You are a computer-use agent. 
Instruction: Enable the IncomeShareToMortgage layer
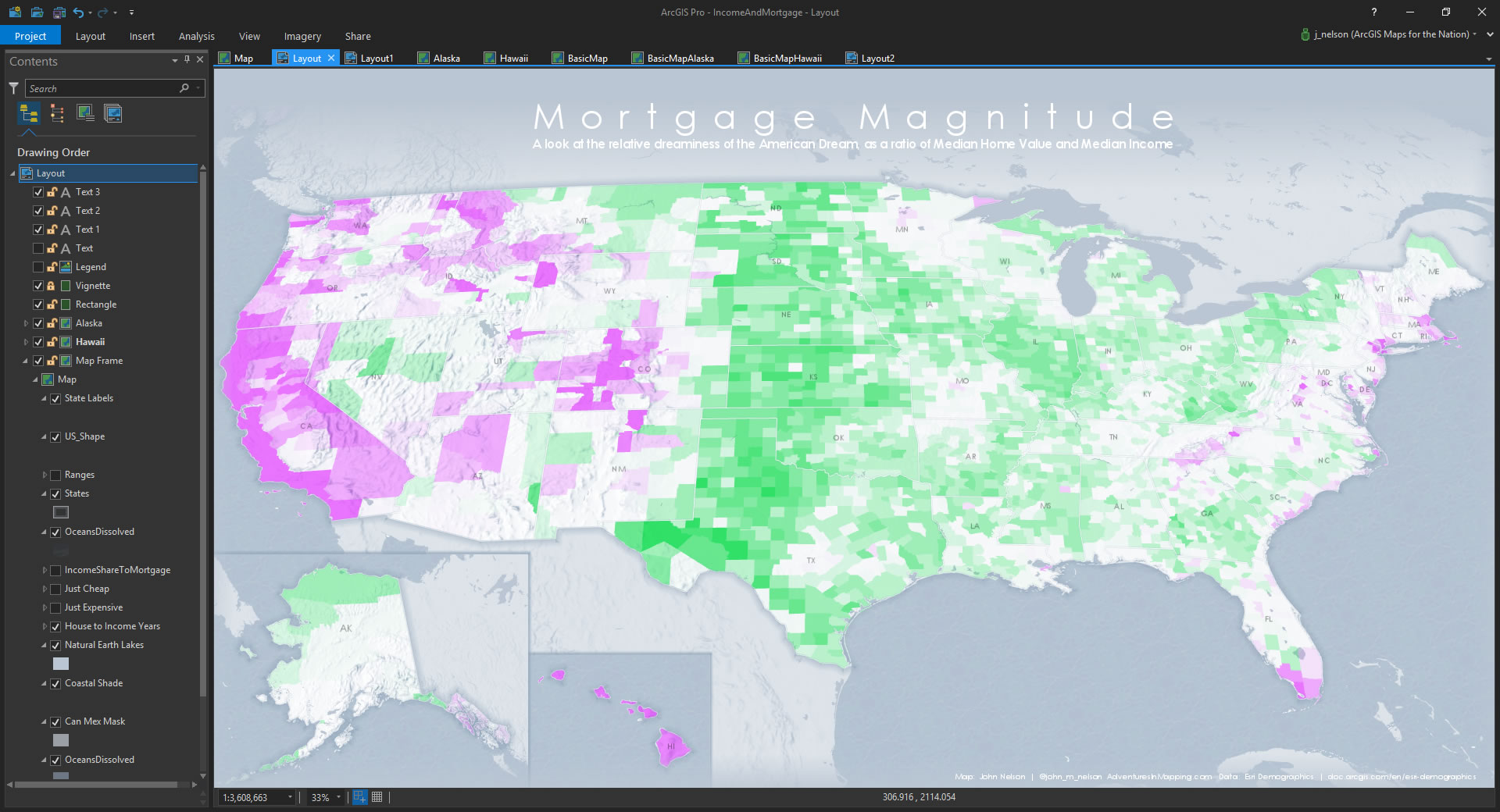click(55, 570)
